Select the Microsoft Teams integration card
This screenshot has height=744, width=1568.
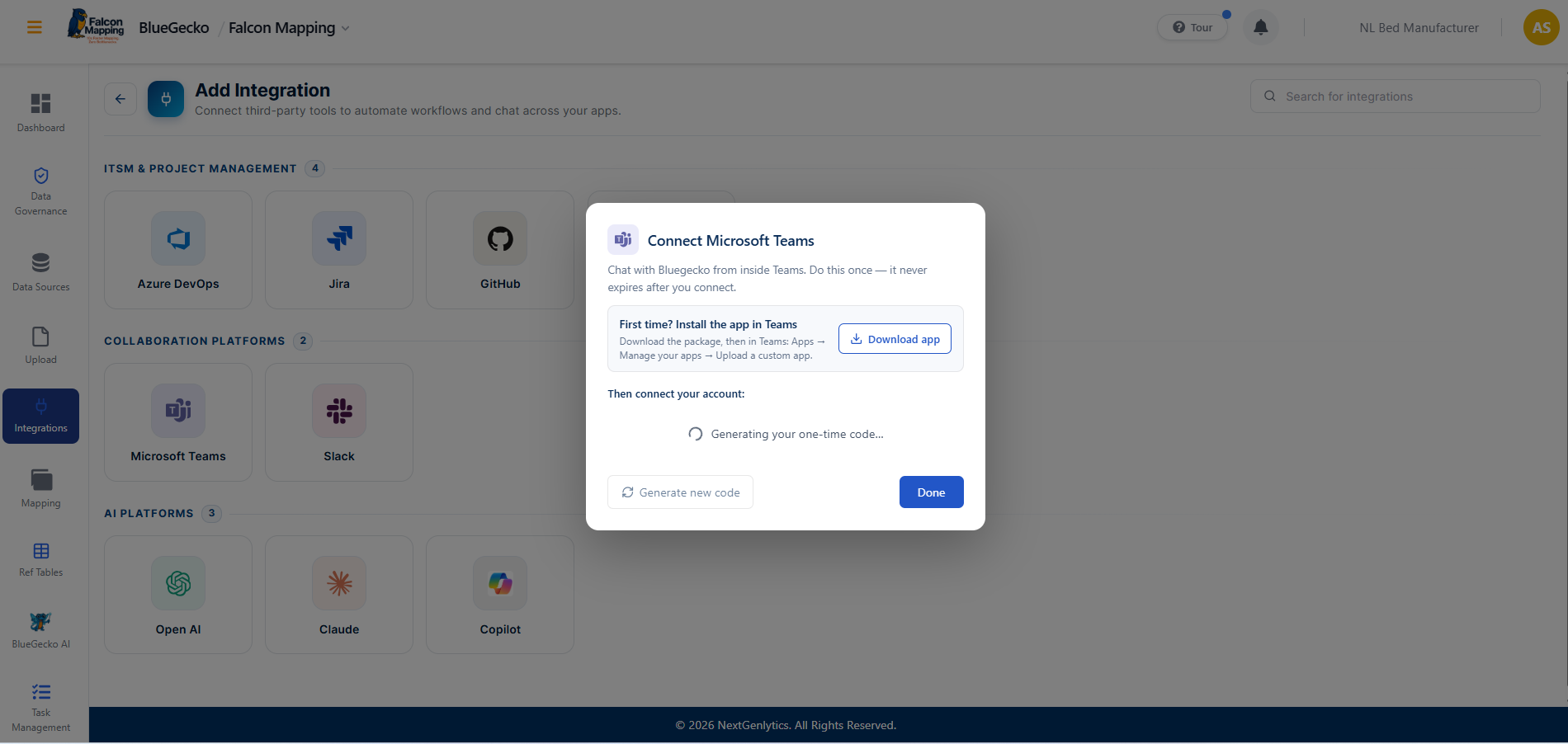pos(178,422)
